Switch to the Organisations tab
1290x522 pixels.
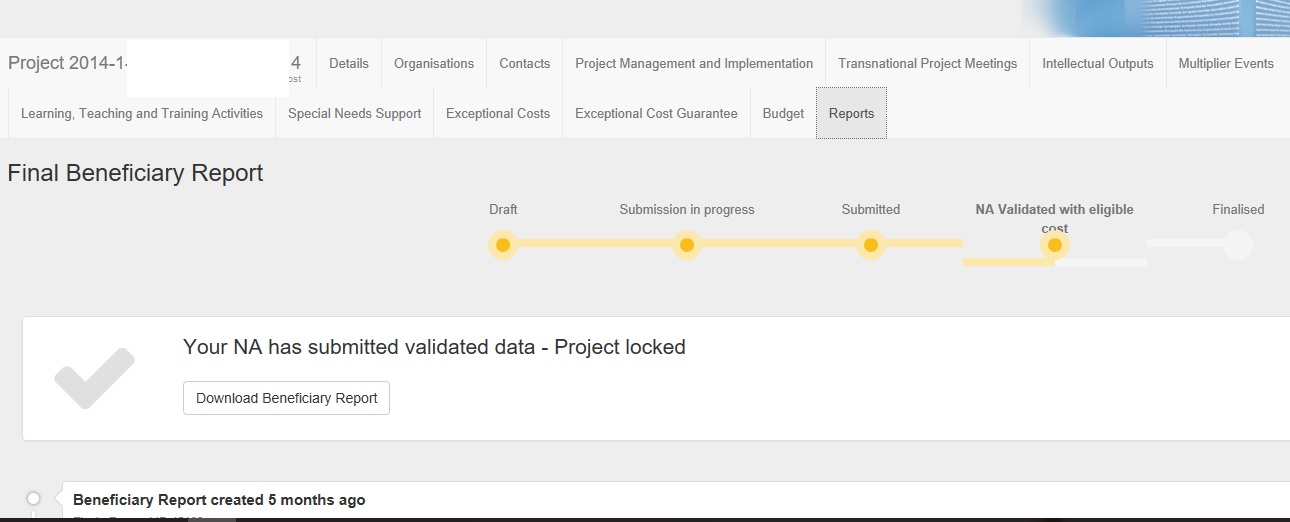434,63
